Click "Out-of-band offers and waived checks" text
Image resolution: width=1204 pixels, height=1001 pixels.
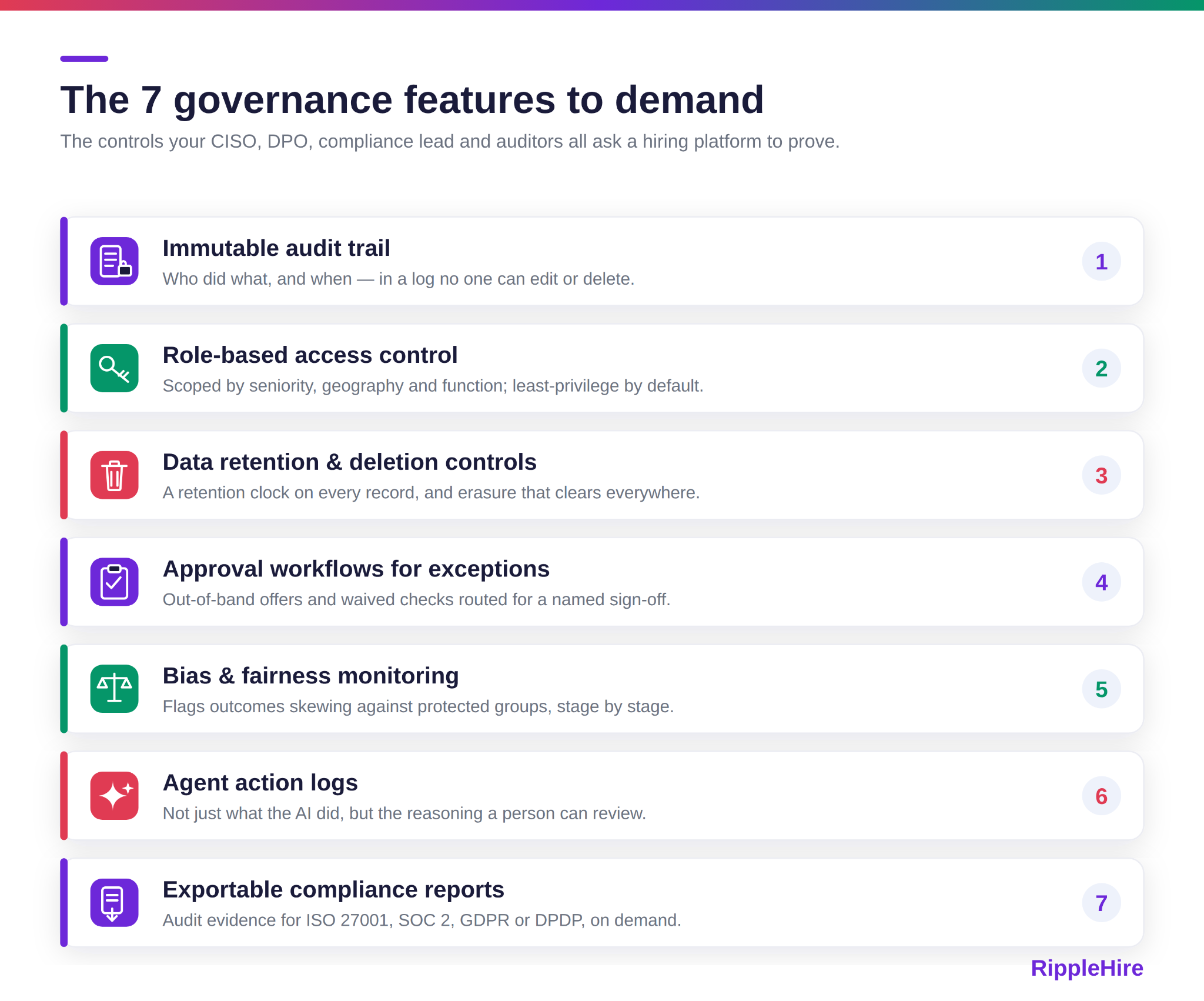(416, 600)
